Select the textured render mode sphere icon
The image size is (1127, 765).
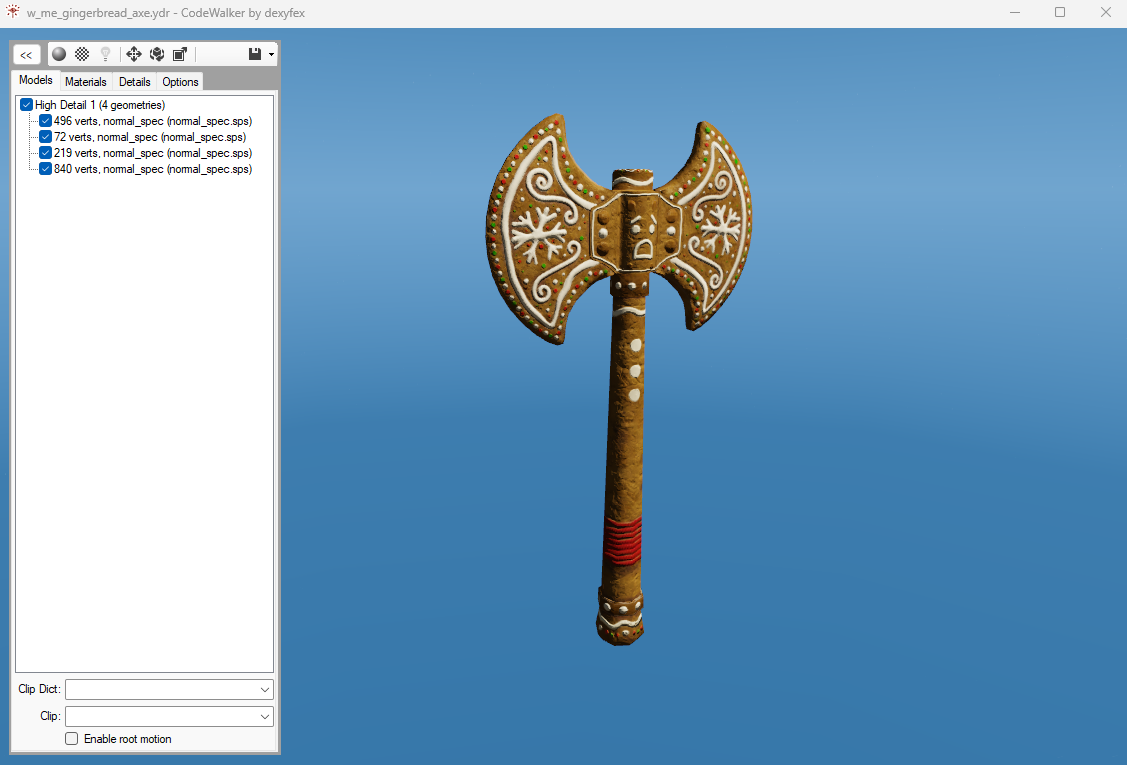click(58, 54)
